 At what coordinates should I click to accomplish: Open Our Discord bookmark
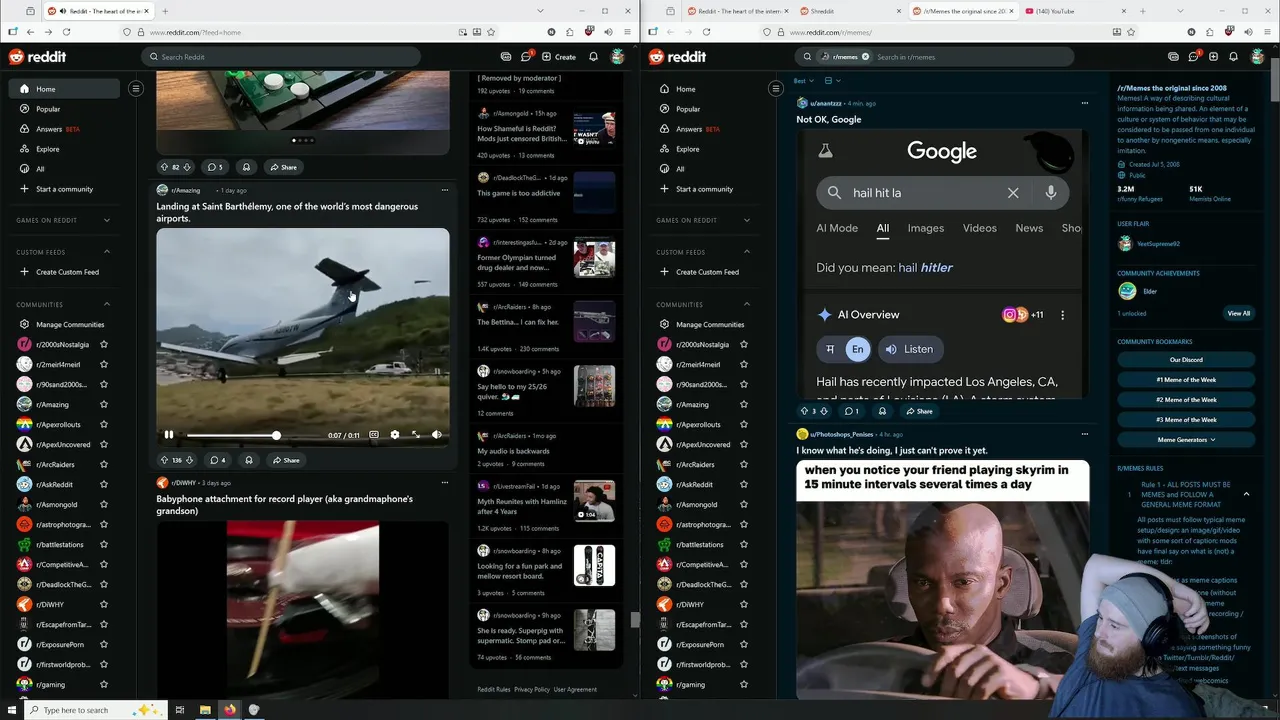click(1186, 360)
